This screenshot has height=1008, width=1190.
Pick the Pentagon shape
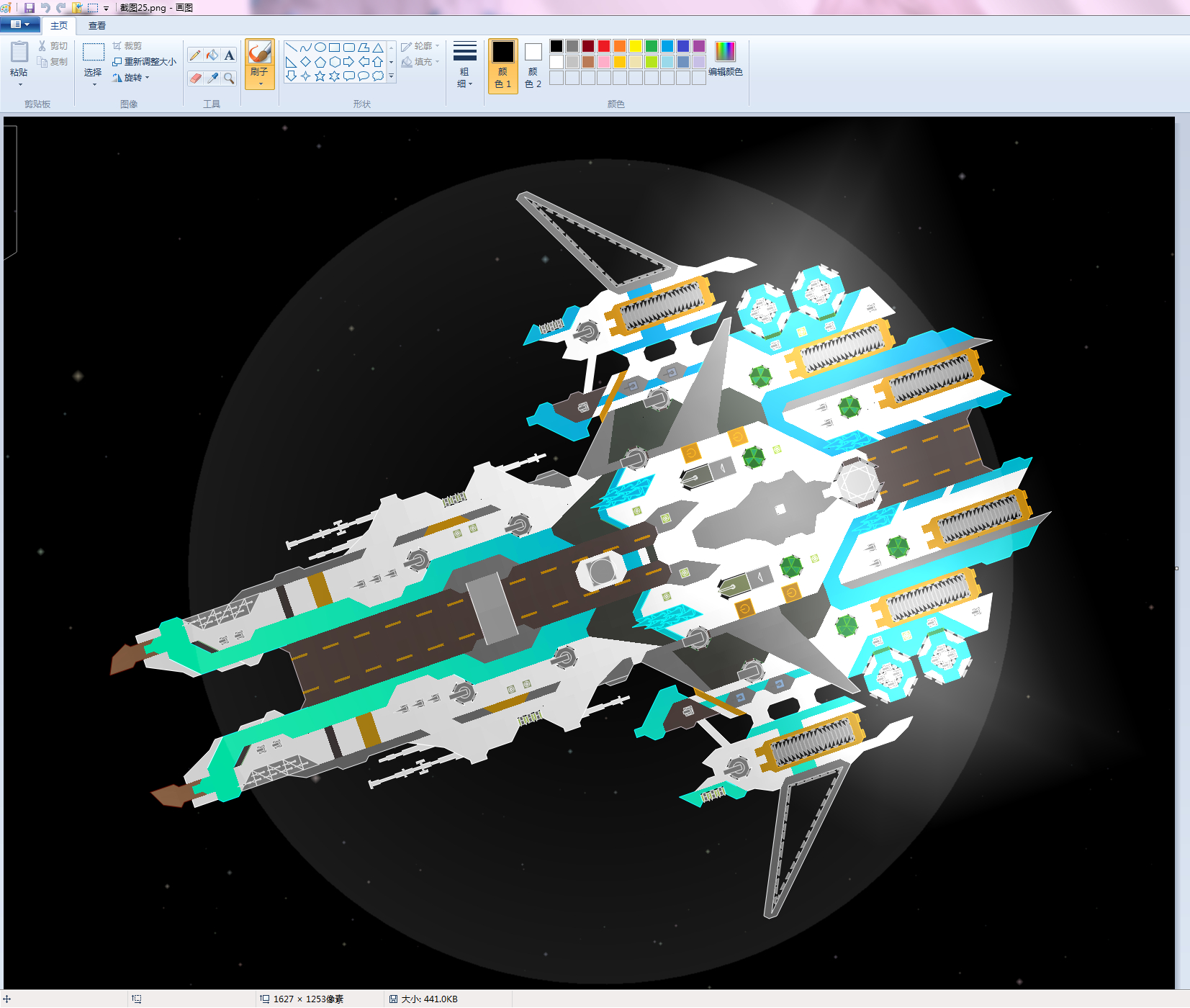(x=320, y=62)
